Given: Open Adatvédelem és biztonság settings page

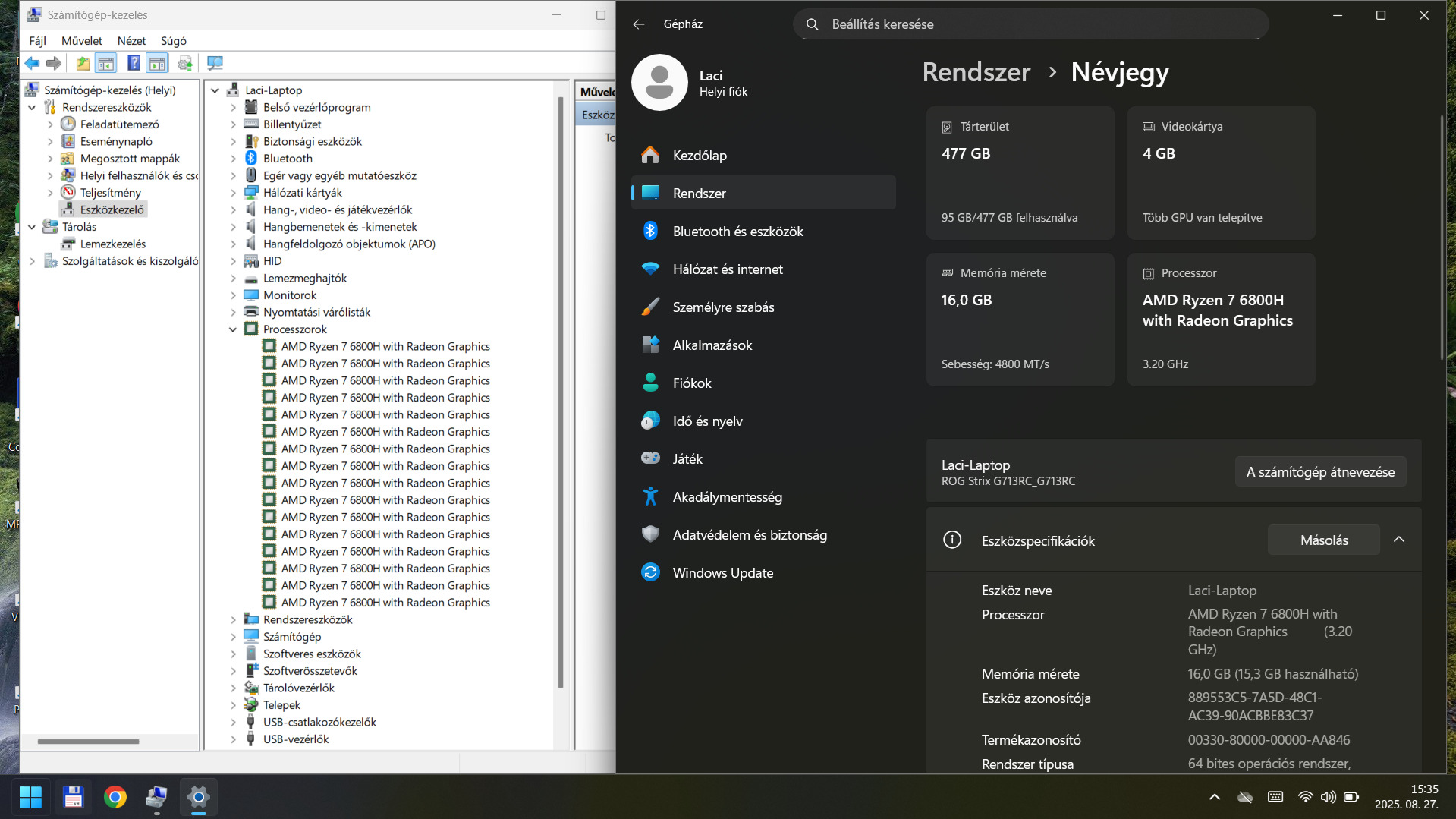Looking at the screenshot, I should coord(763,534).
